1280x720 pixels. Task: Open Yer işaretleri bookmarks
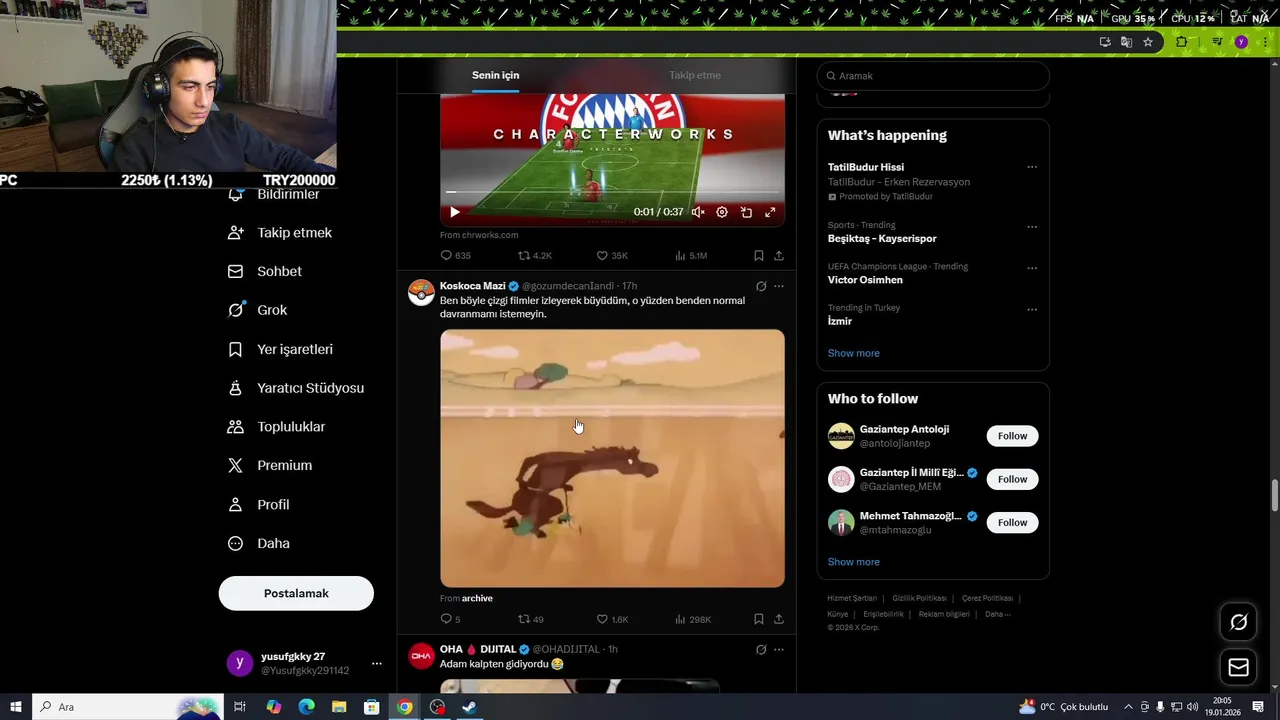(x=280, y=349)
